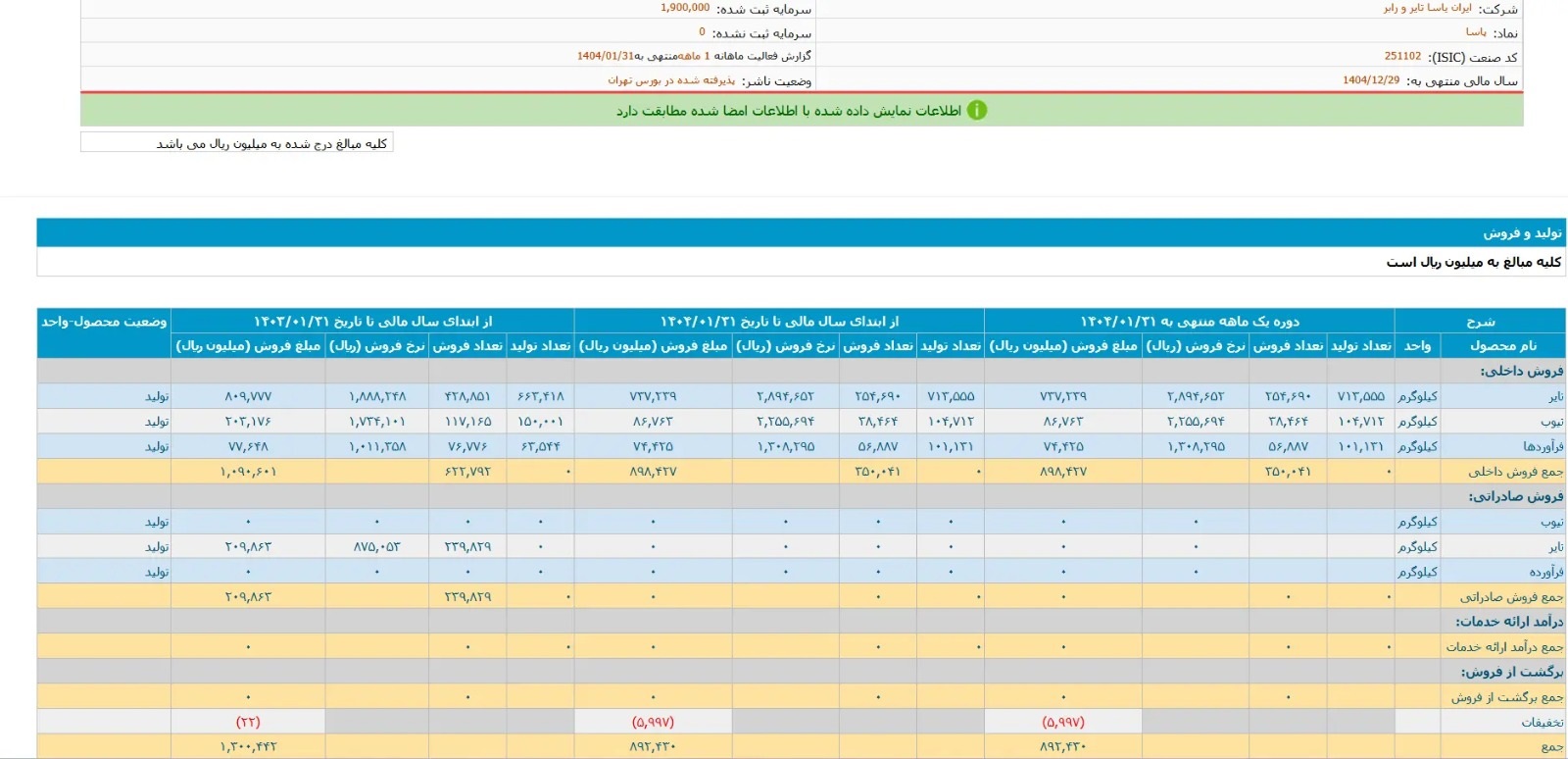1568x759 pixels.
Task: Click the registered capital value 1,900,000
Action: click(685, 8)
